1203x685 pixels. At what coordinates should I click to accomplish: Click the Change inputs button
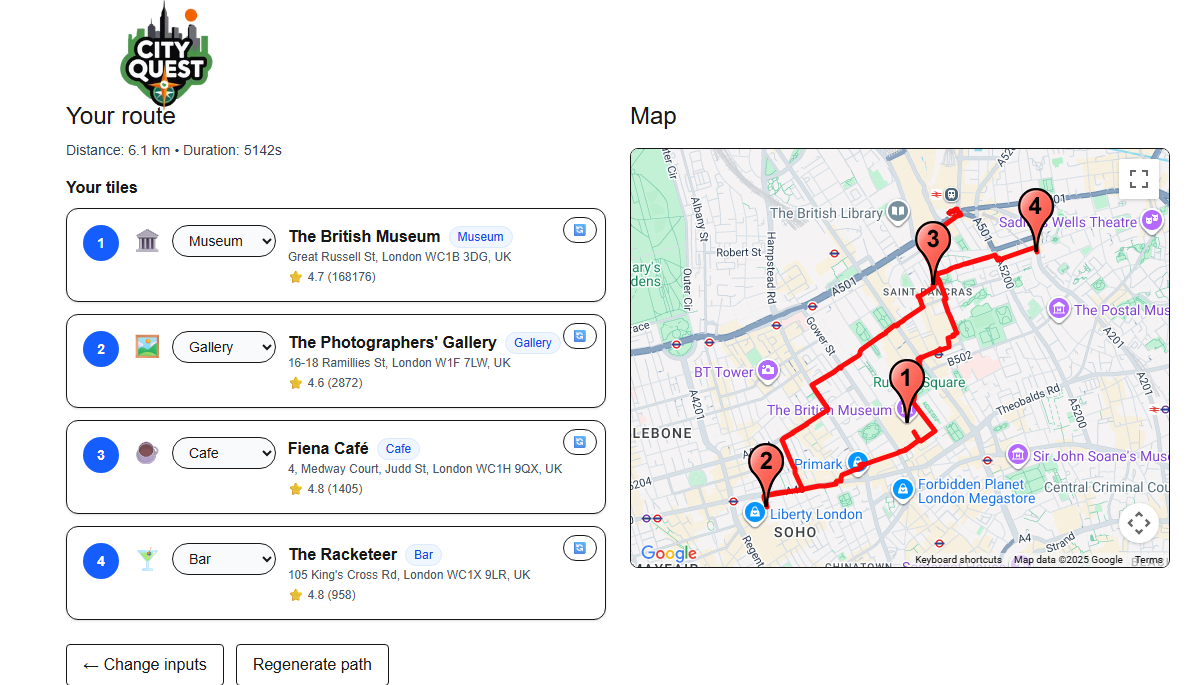pos(144,664)
